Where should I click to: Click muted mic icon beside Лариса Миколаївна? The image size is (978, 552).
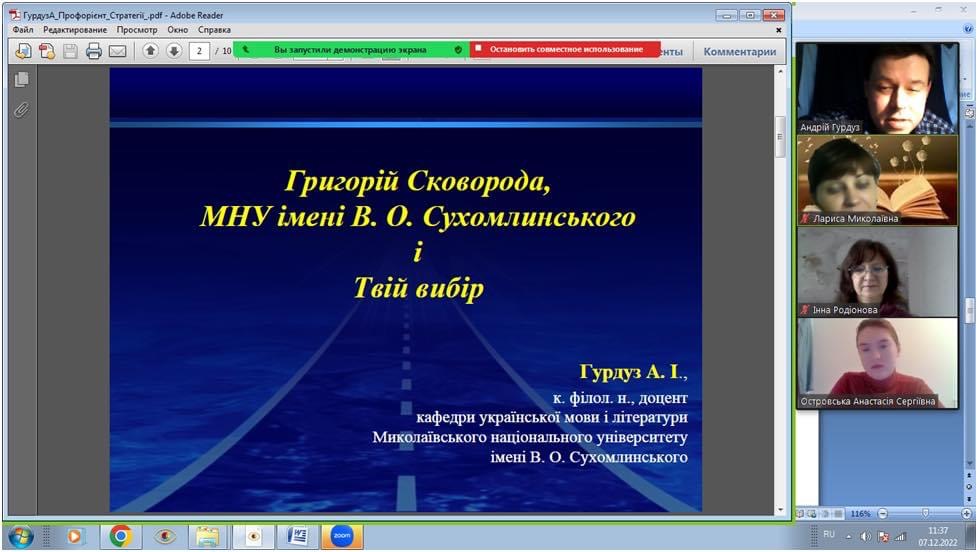[x=805, y=218]
